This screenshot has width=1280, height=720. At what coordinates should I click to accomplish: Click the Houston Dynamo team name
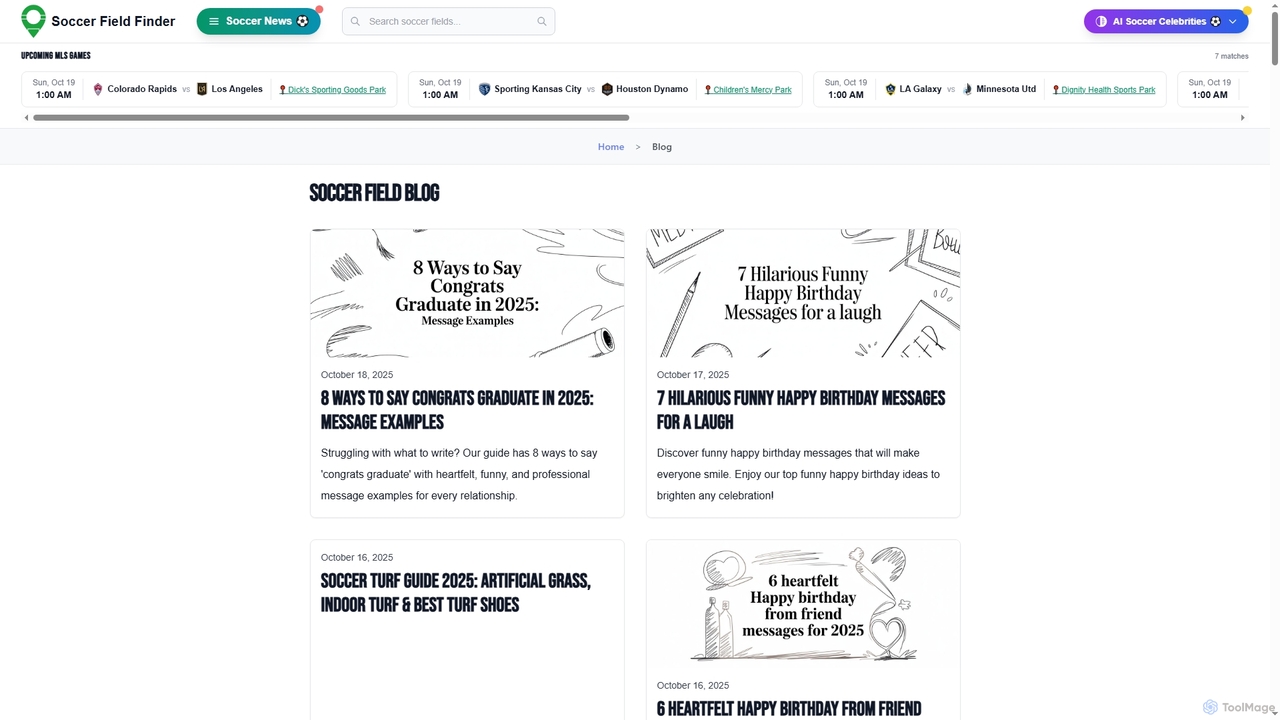[x=652, y=89]
